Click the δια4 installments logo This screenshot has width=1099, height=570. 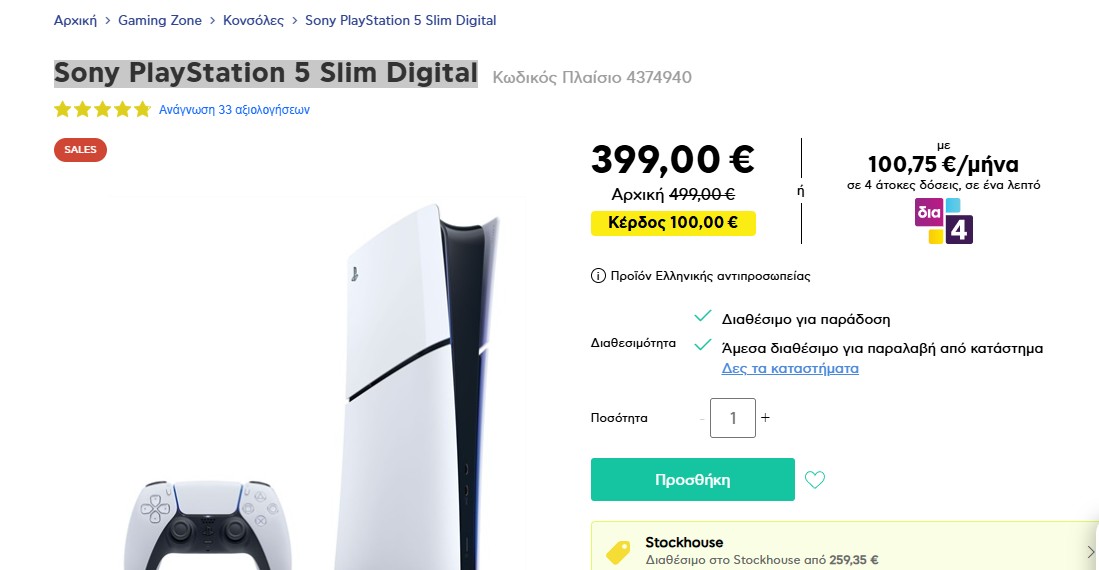tap(943, 221)
